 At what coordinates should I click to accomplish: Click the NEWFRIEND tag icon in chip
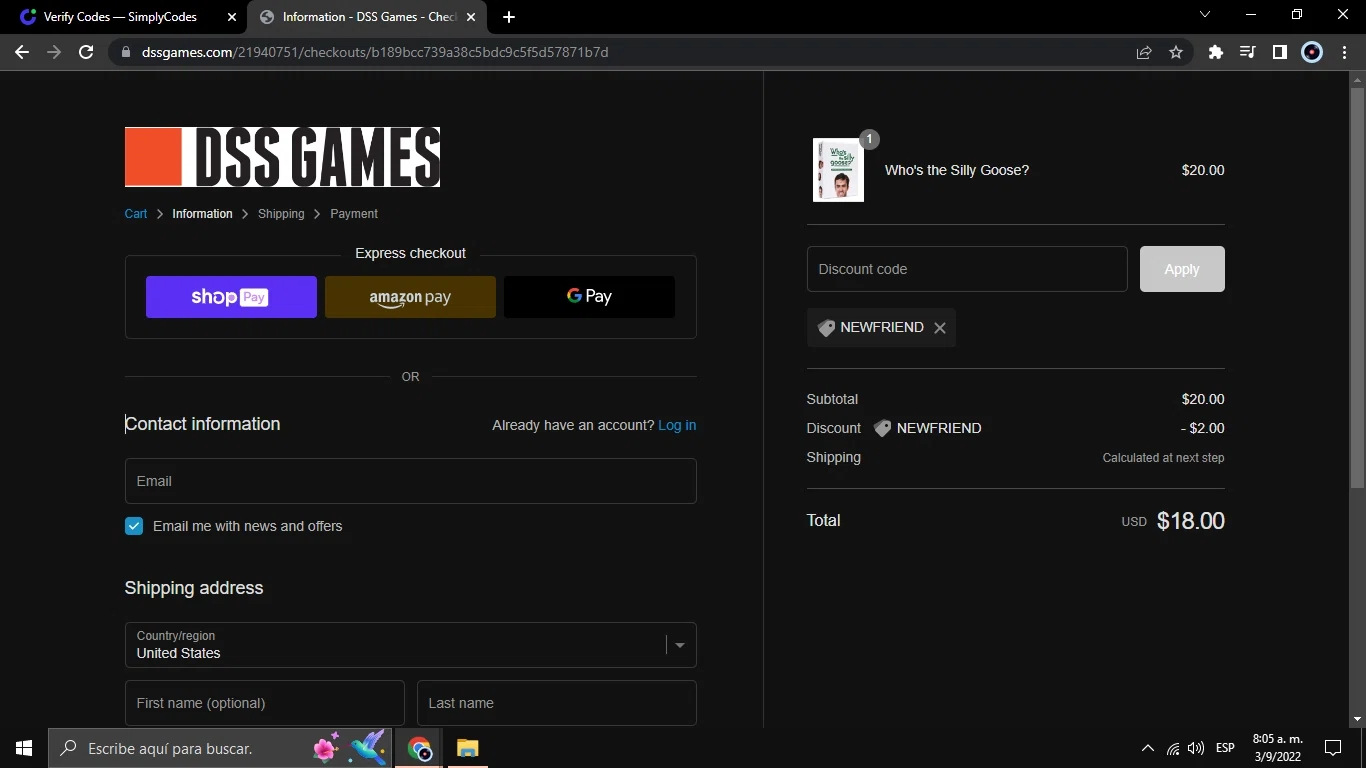click(826, 328)
